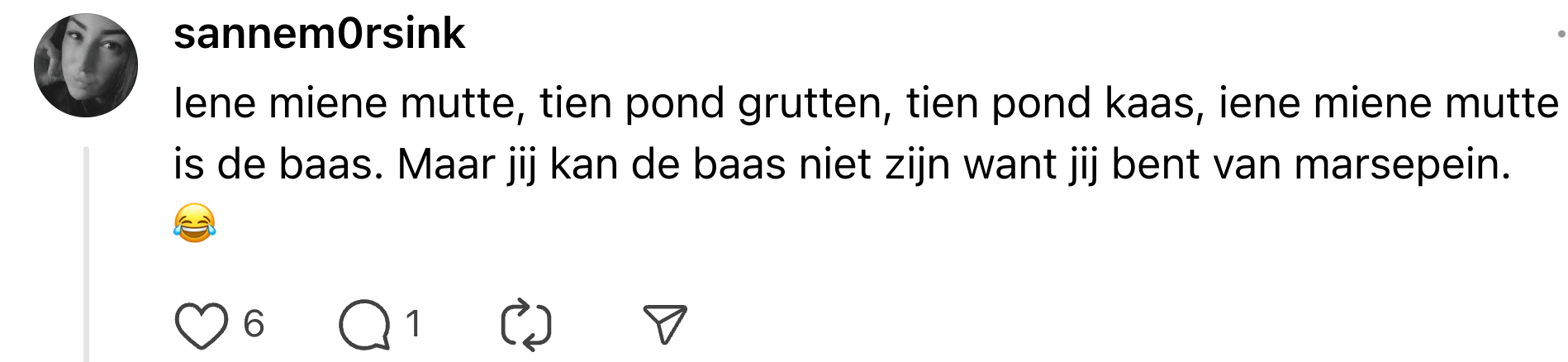The height and width of the screenshot is (362, 1568).
Task: Like the post with the heart icon
Action: (201, 324)
